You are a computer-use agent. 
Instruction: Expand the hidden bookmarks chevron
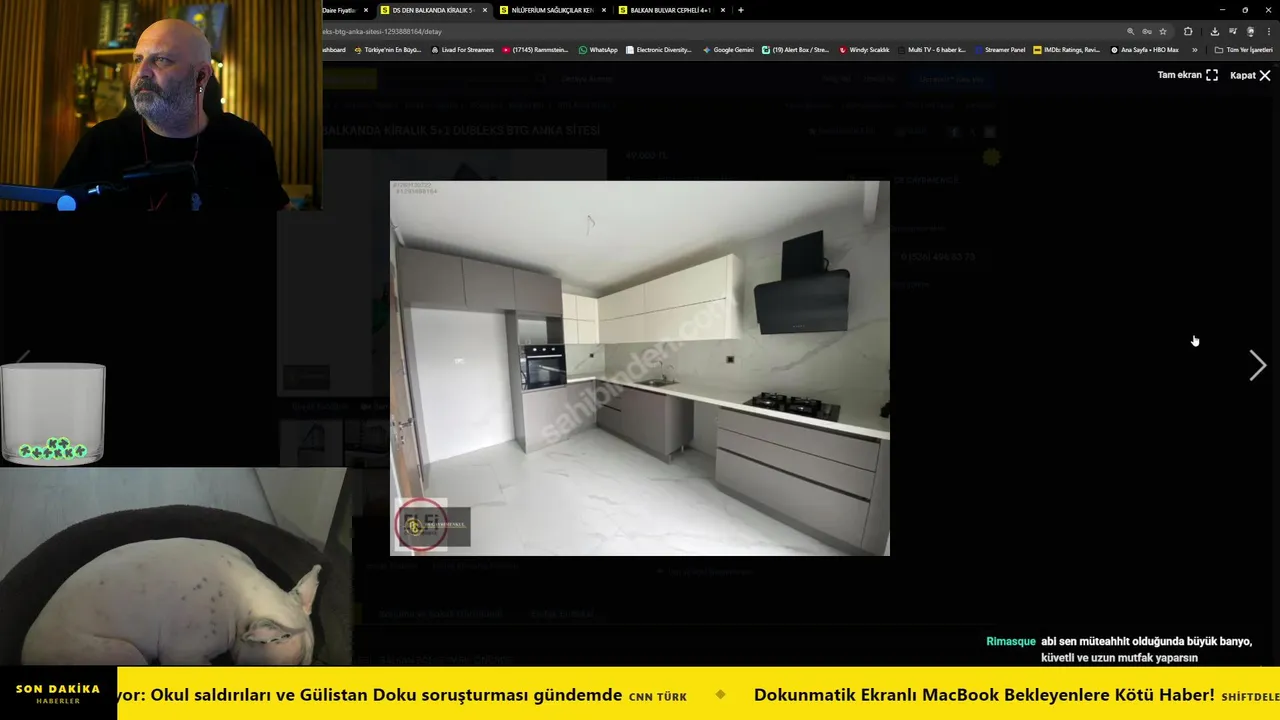[1194, 50]
